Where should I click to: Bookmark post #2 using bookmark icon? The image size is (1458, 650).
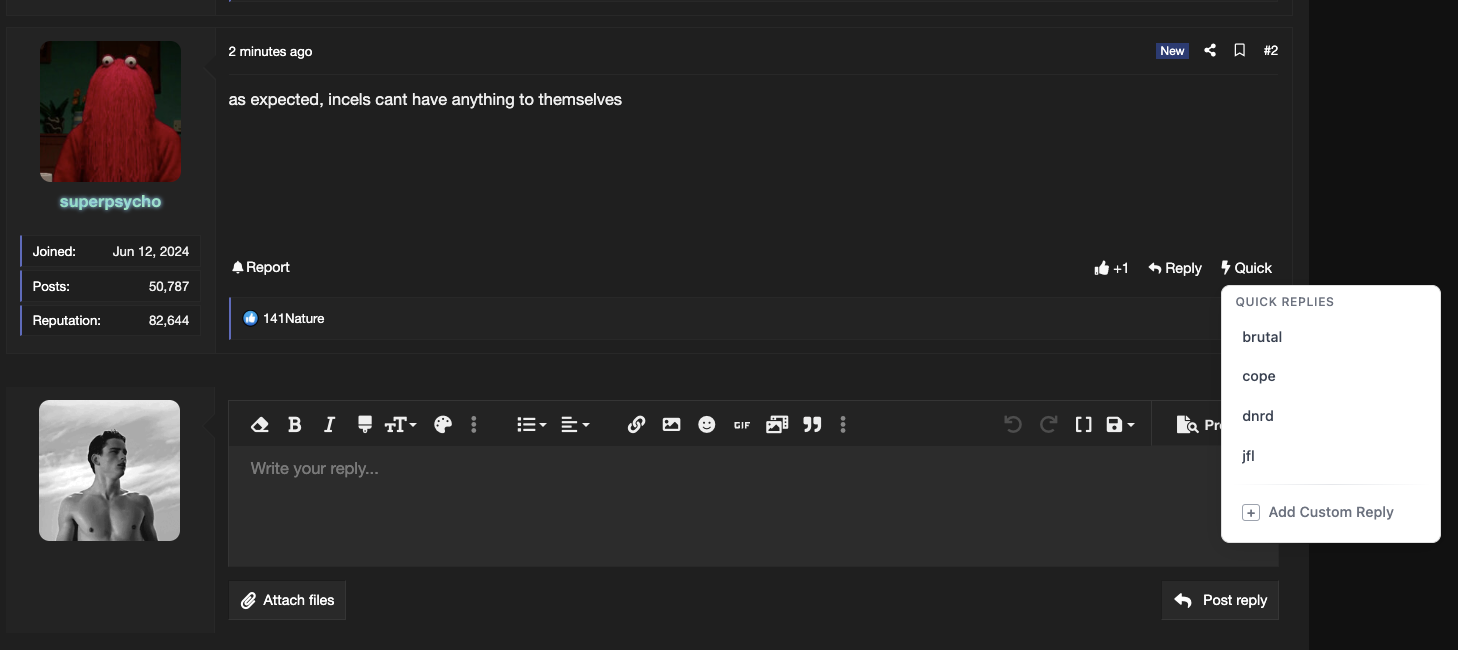[x=1239, y=50]
